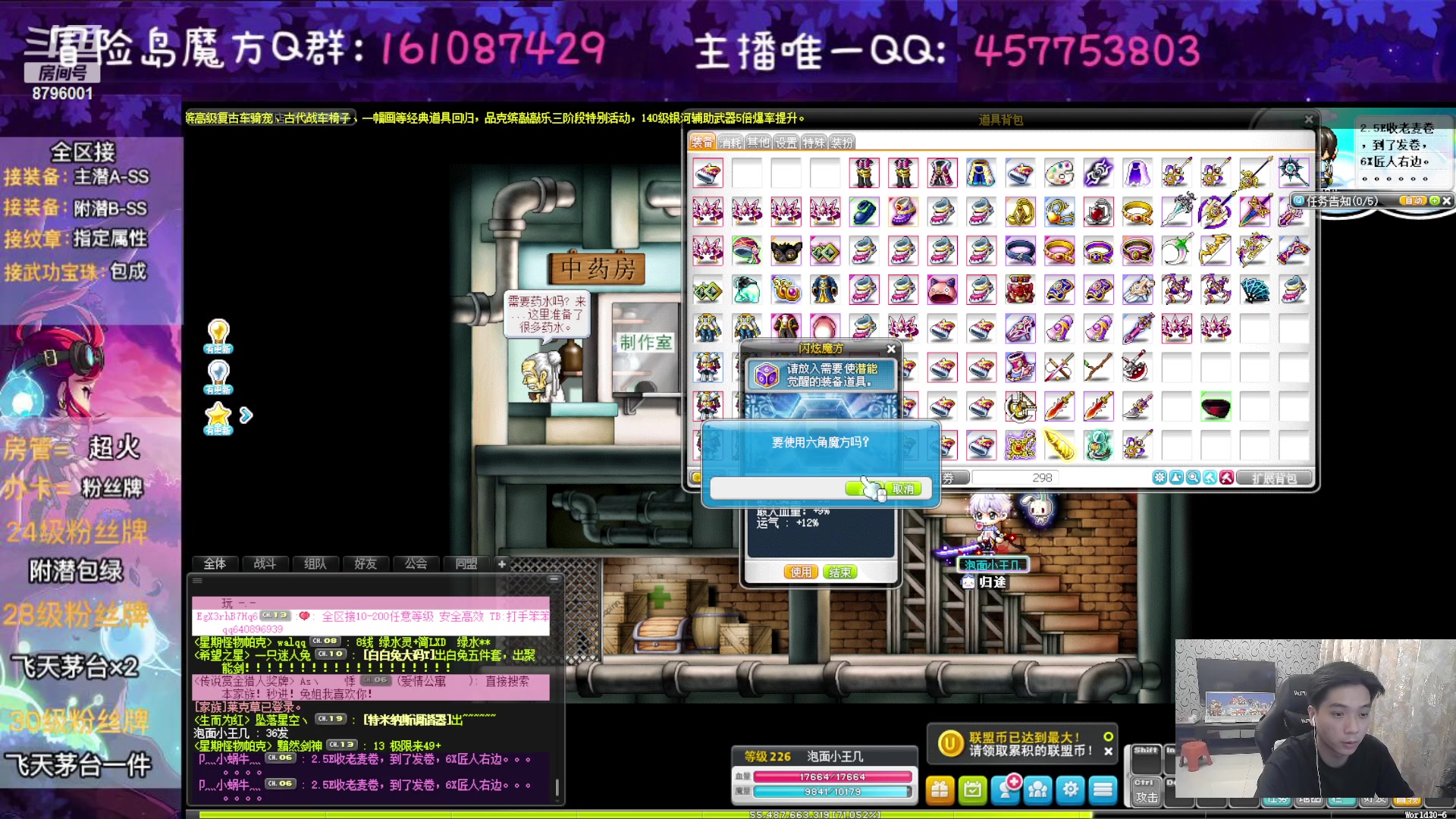This screenshot has height=819, width=1456.
Task: Open the community group icon
Action: (x=1037, y=790)
